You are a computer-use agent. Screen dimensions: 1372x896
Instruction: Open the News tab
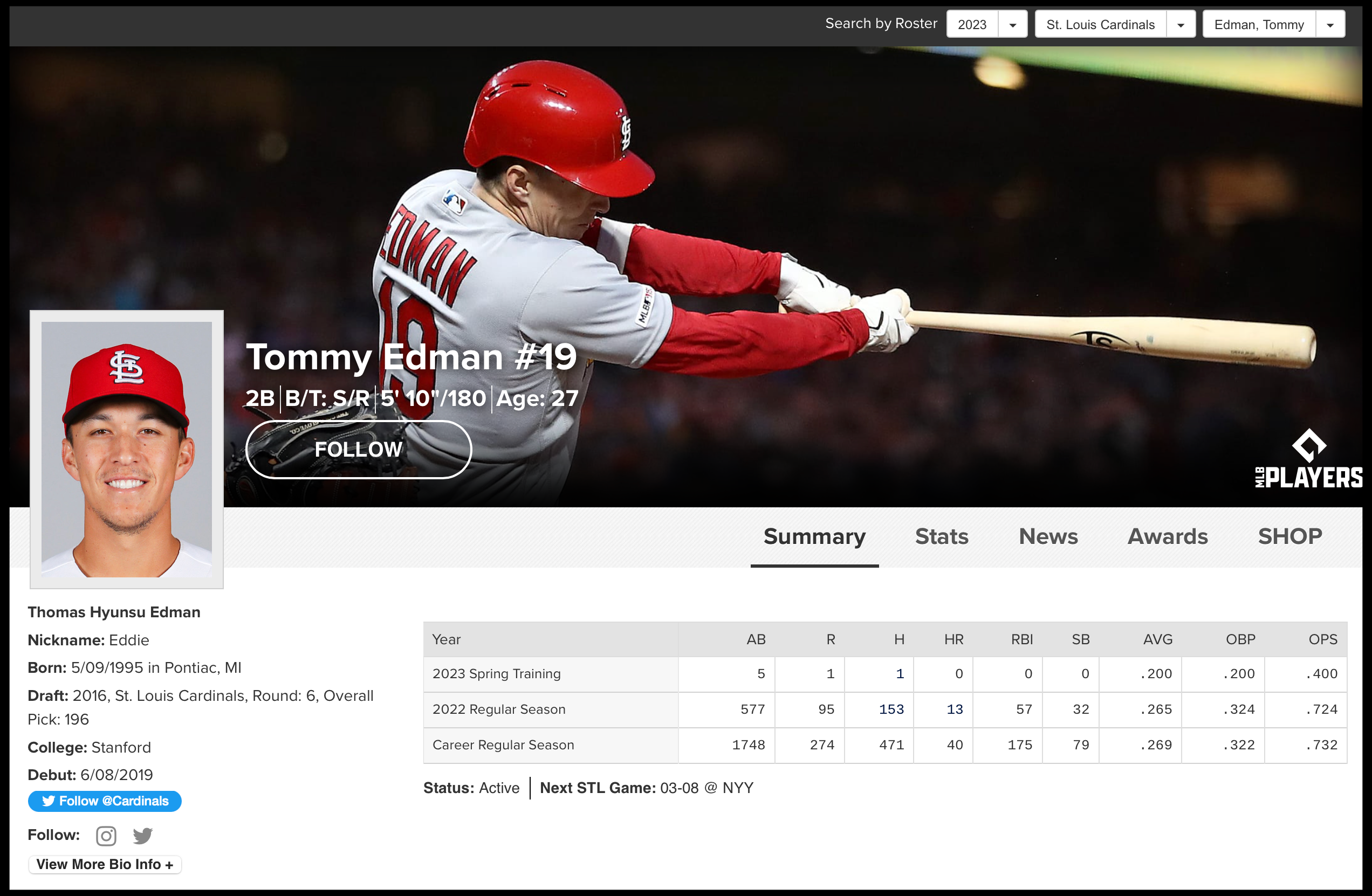click(1047, 536)
